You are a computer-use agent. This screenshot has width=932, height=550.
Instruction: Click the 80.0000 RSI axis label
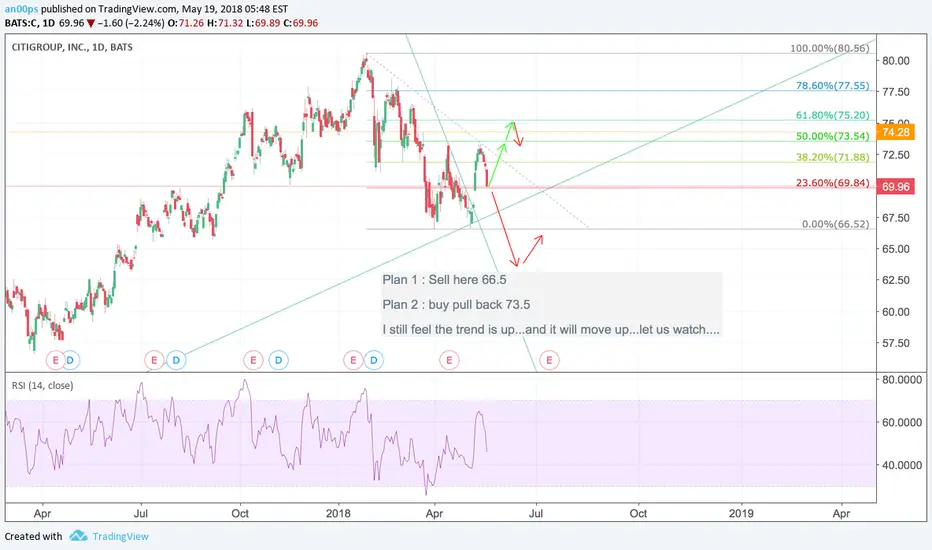902,379
